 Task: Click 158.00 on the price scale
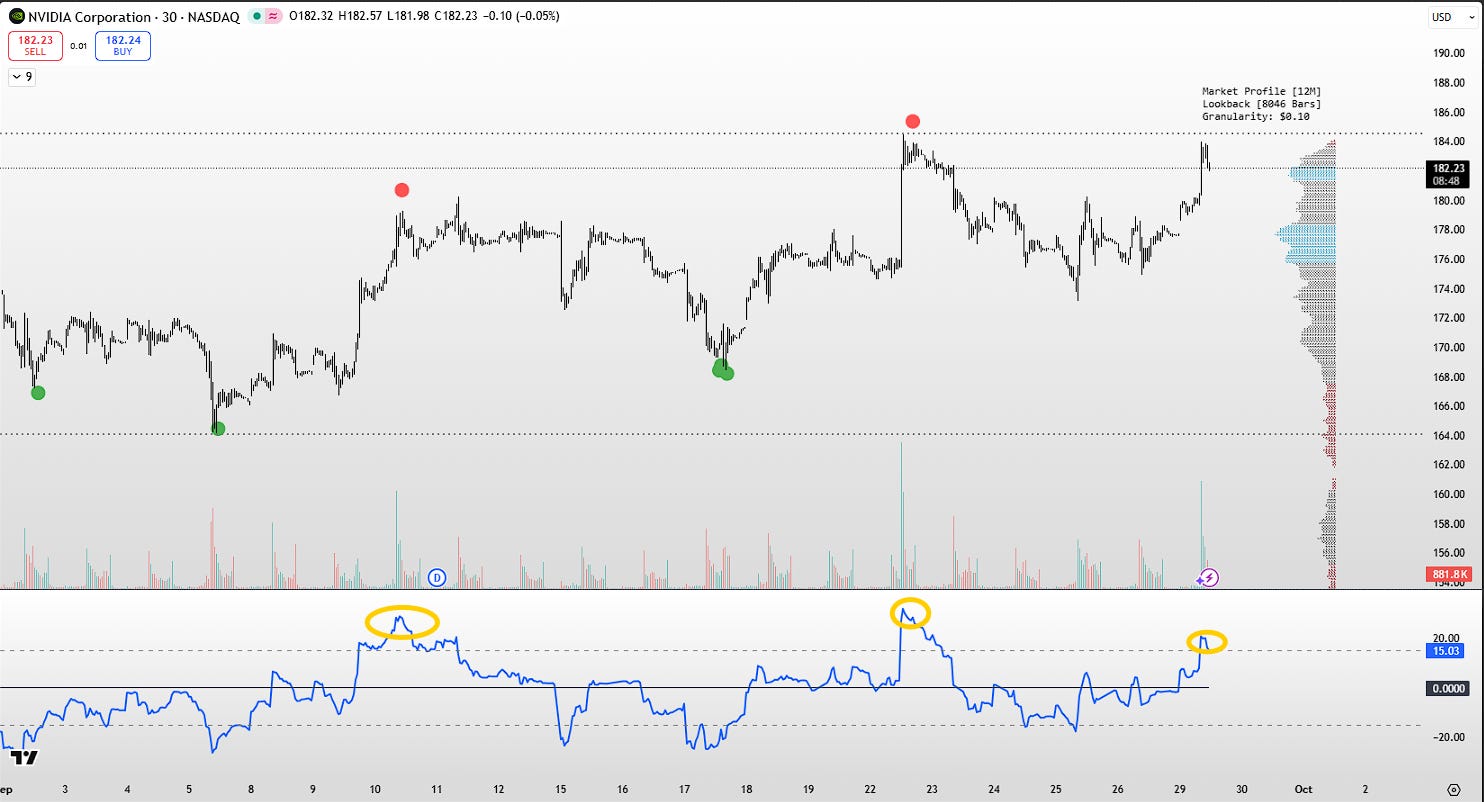1448,524
